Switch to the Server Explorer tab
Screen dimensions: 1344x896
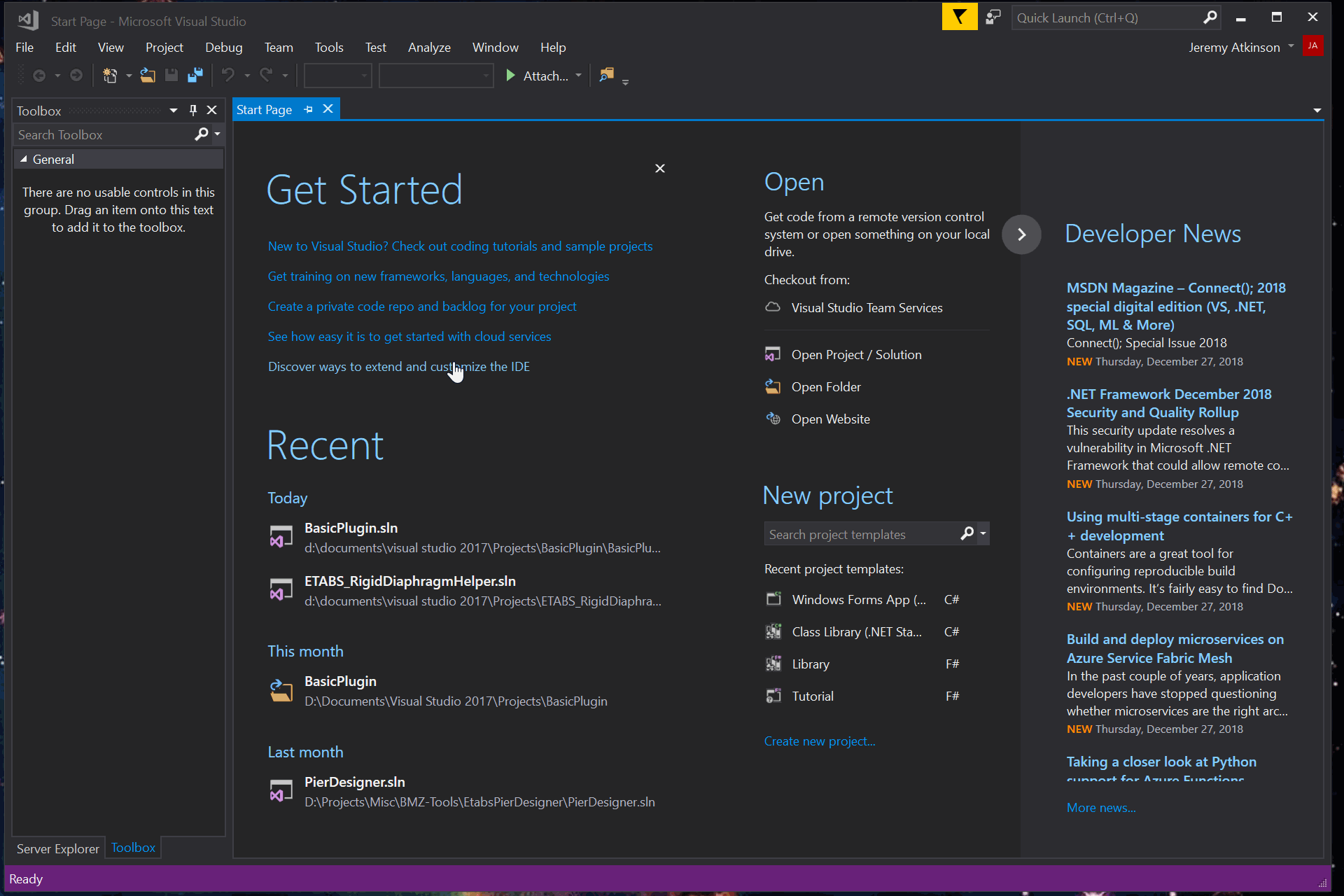pos(58,848)
